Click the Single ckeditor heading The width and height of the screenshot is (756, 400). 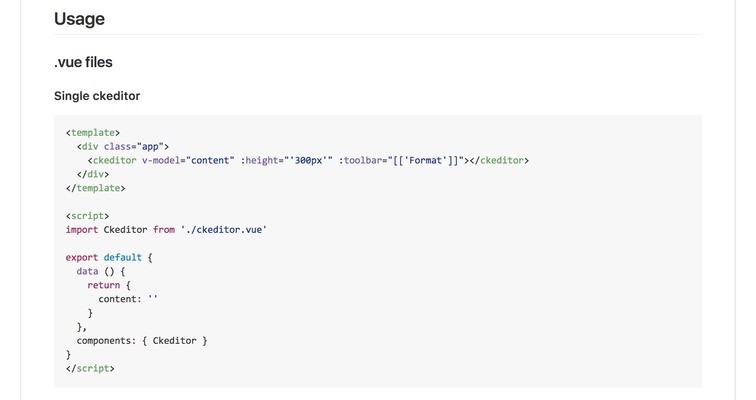click(97, 96)
